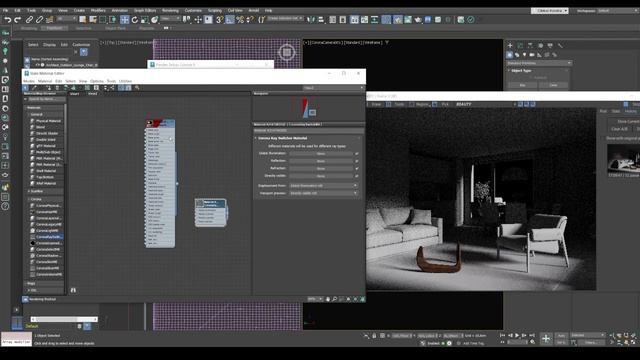This screenshot has width=640, height=360.
Task: Click the teapot Render Production icon
Action: click(418, 20)
